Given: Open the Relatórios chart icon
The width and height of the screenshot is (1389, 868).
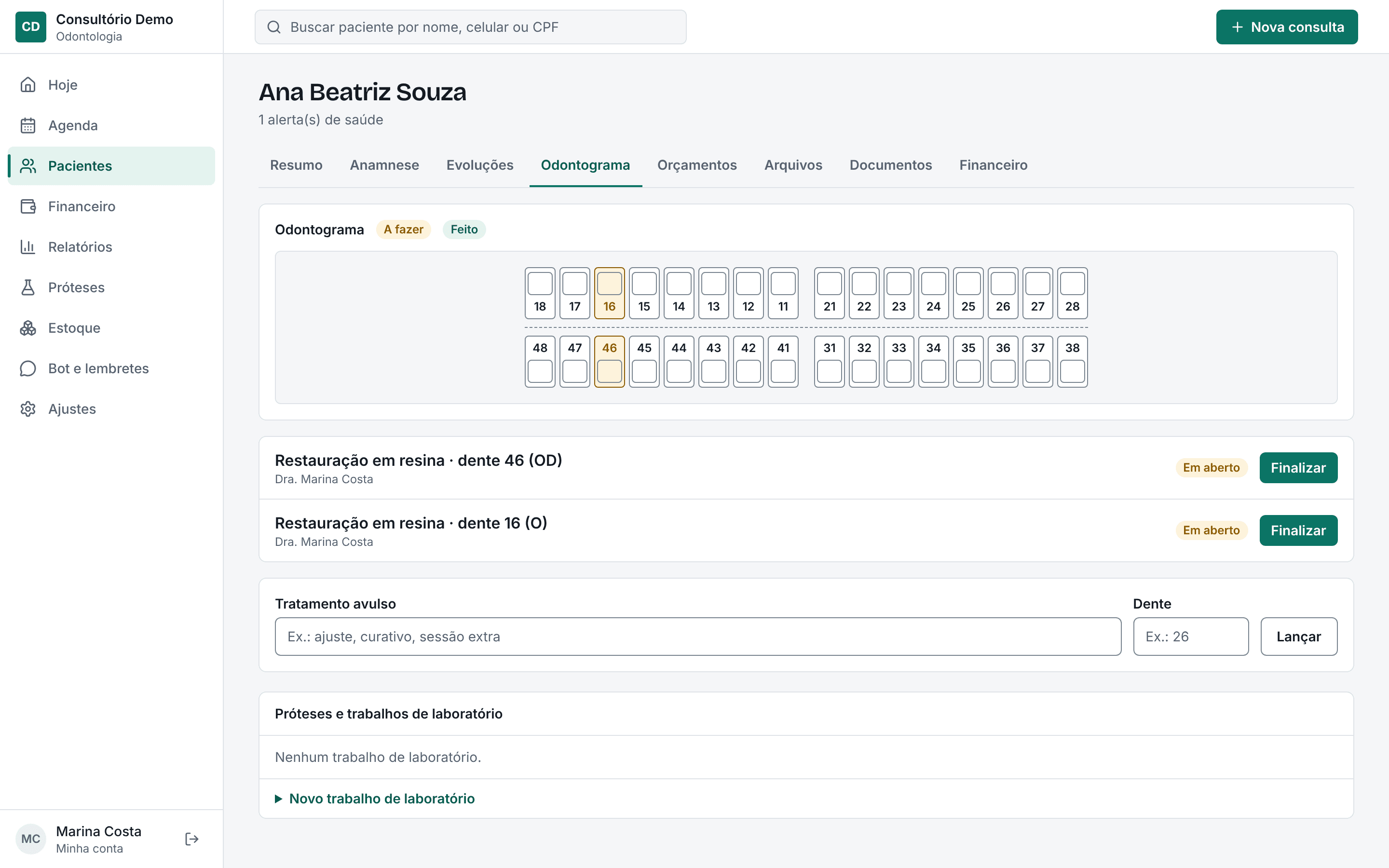Looking at the screenshot, I should coord(27,247).
